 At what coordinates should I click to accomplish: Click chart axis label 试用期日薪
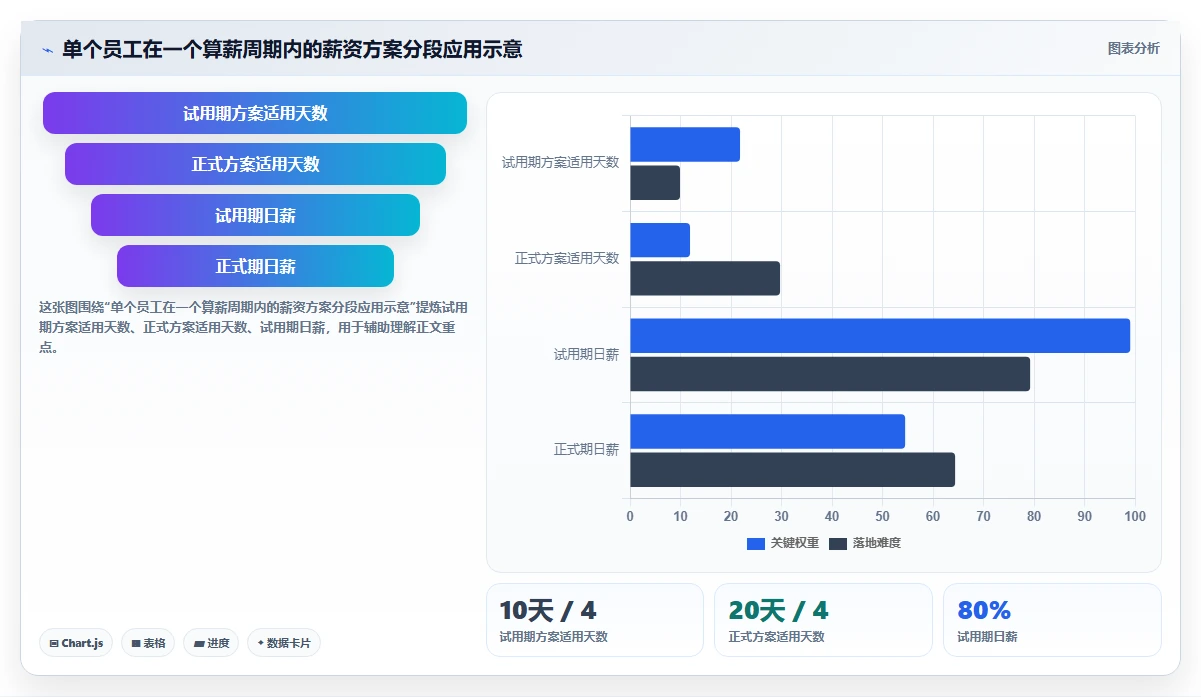click(586, 354)
